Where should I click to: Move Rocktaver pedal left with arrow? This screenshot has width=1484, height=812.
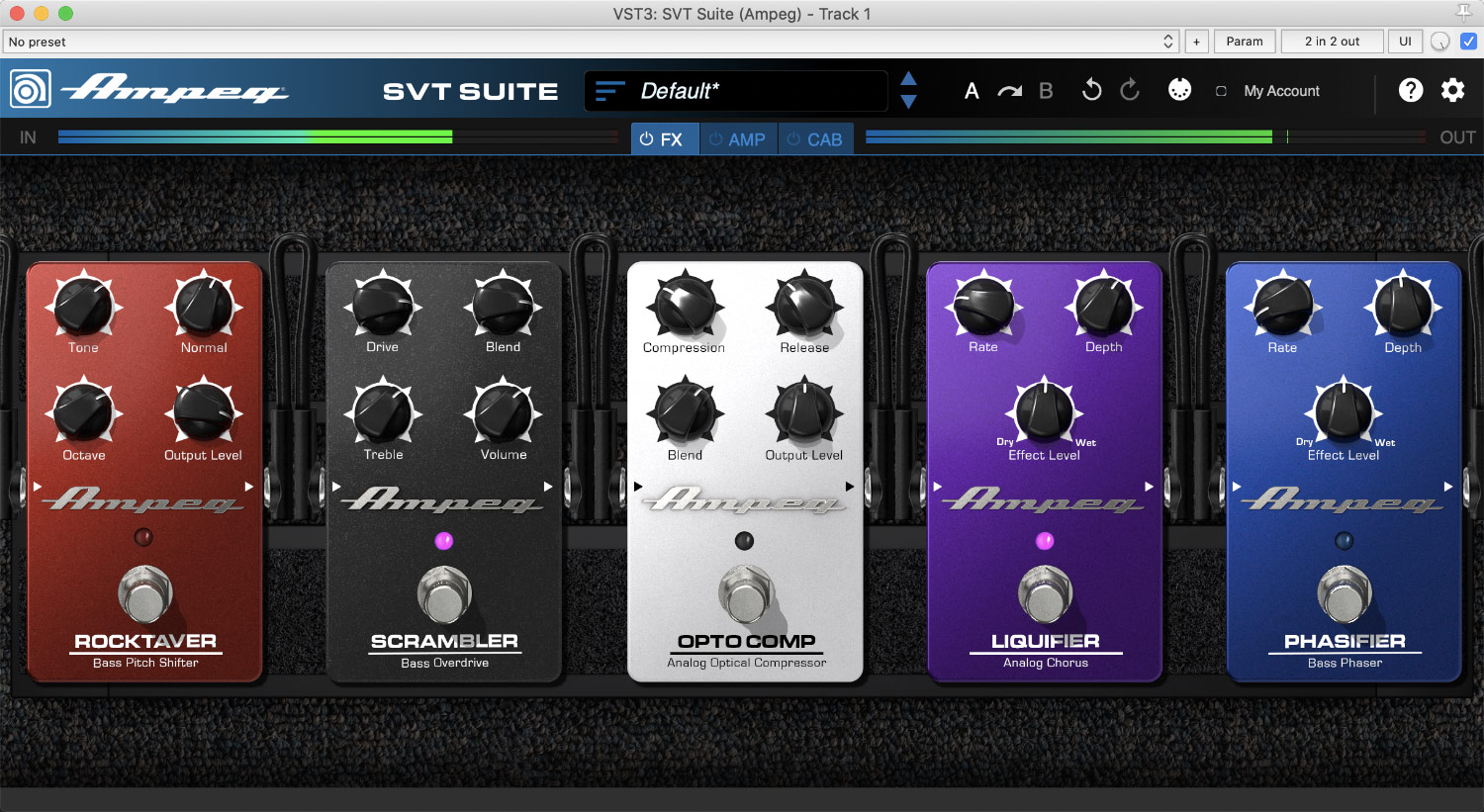pos(38,486)
